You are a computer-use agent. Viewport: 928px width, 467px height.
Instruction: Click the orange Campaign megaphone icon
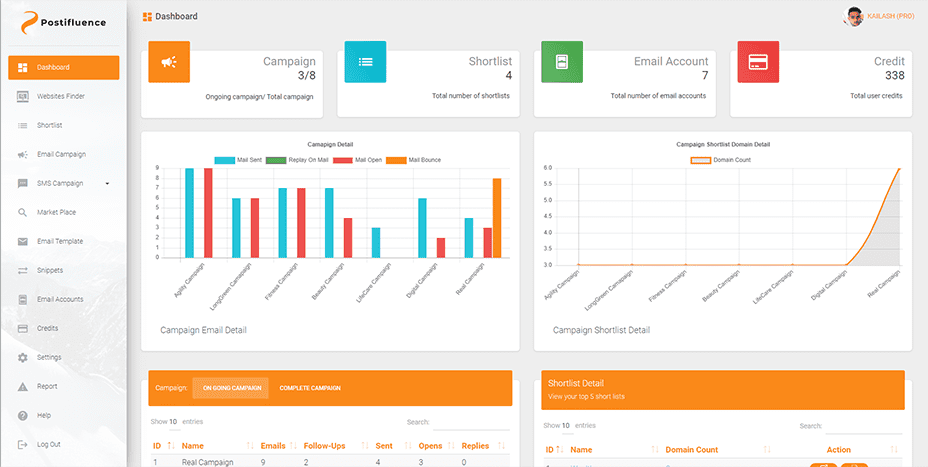[169, 62]
